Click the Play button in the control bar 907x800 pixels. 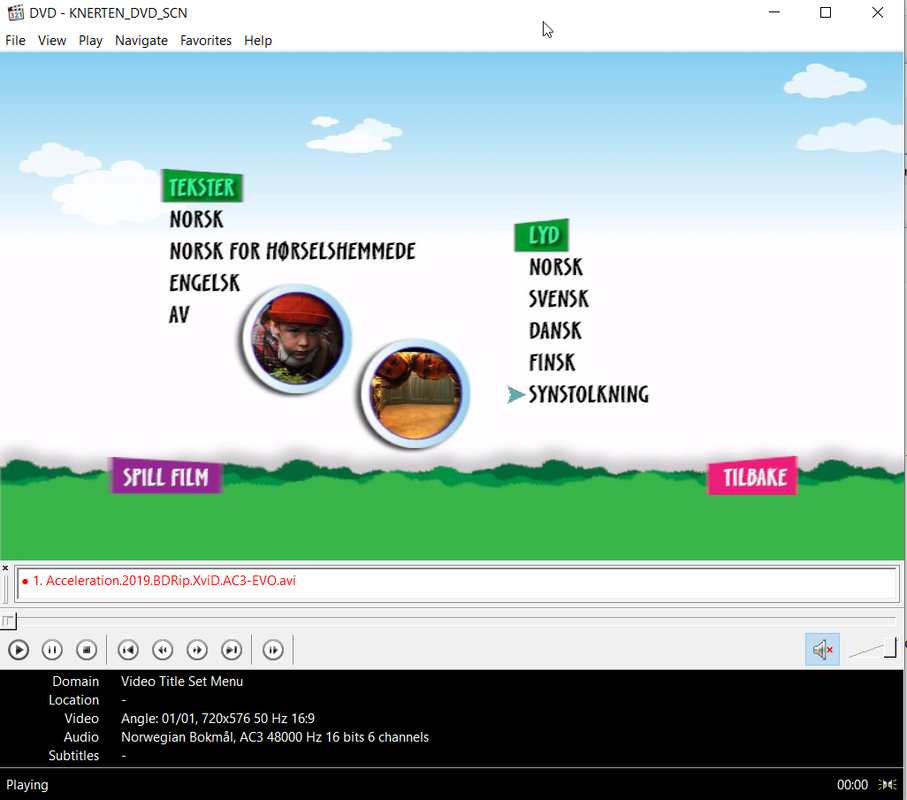point(19,650)
